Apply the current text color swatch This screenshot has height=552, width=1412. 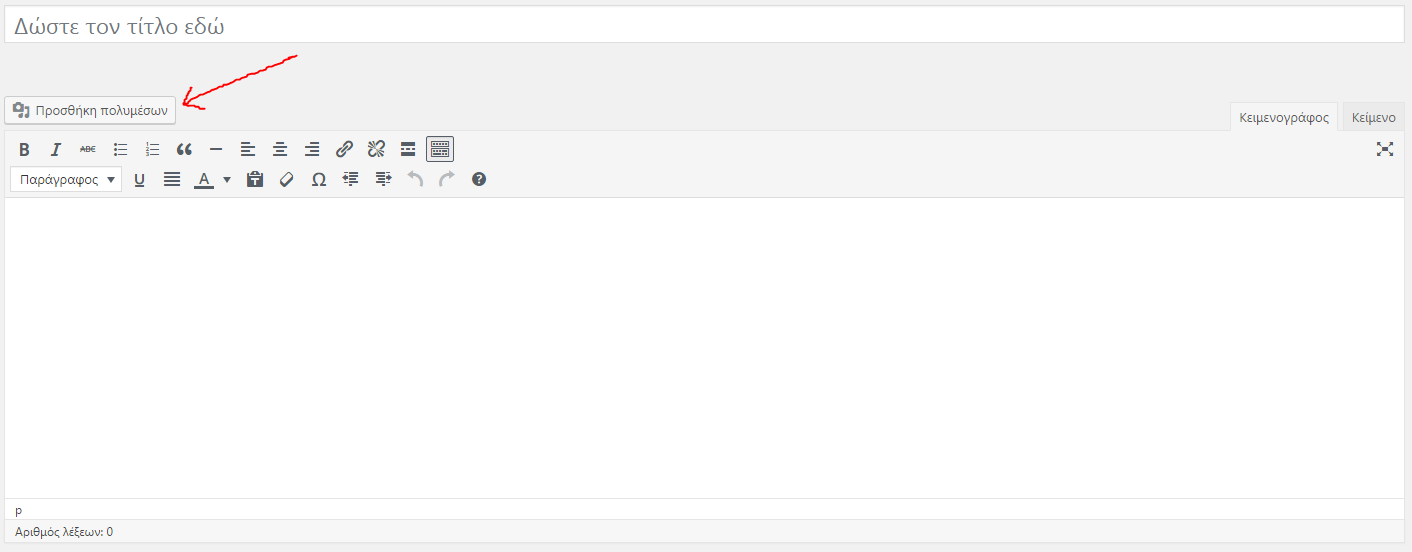(204, 180)
